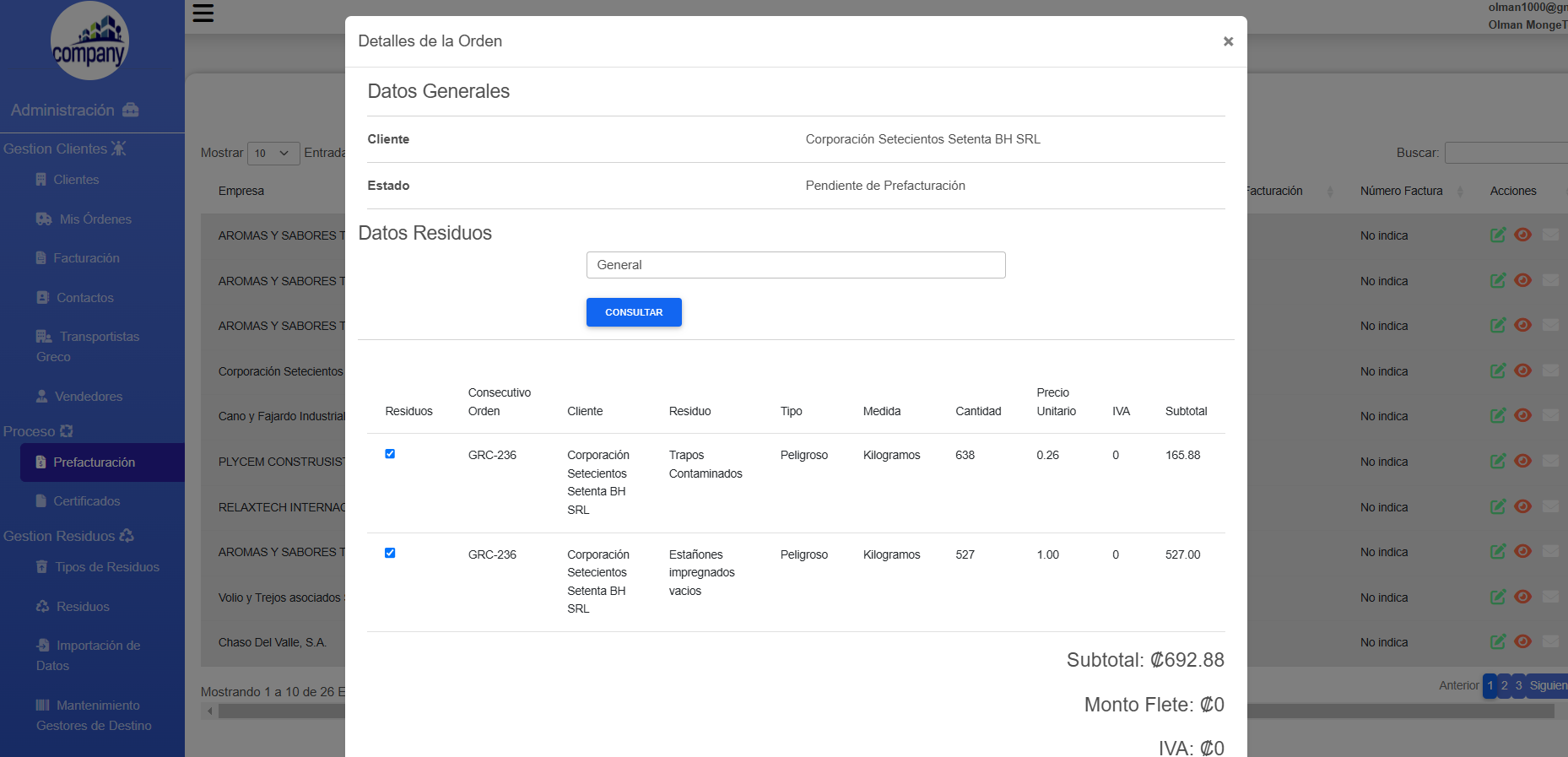Click the red eye view icon in first row
The image size is (1568, 757).
[x=1522, y=235]
